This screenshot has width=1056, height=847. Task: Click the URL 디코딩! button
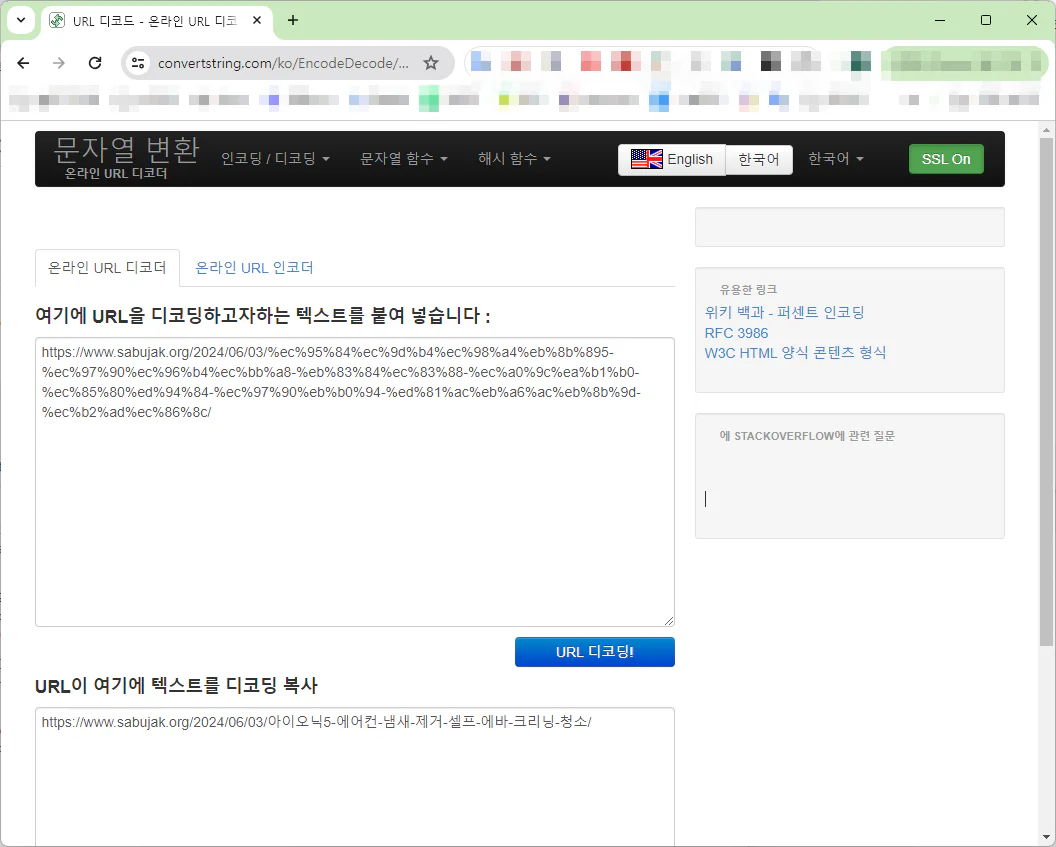pos(594,651)
